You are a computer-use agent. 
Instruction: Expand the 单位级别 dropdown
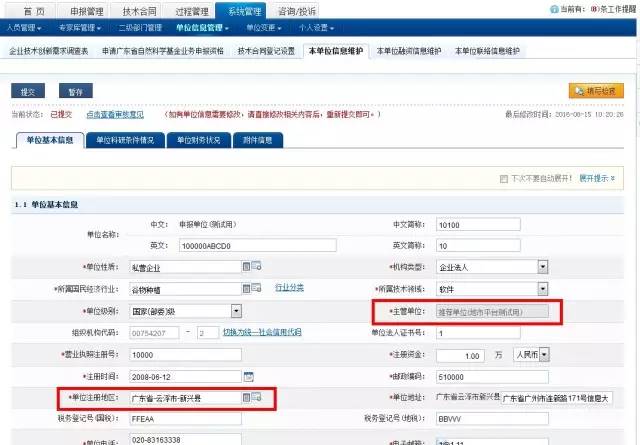click(x=235, y=311)
